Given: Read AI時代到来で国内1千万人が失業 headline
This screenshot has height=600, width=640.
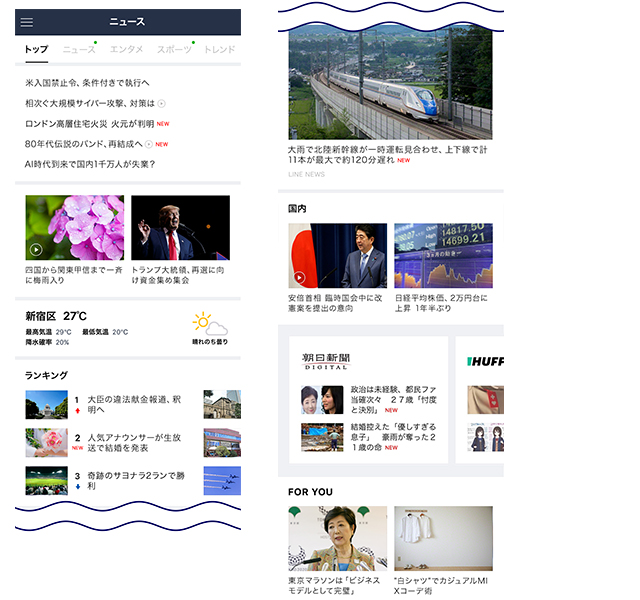Looking at the screenshot, I should 90,164.
